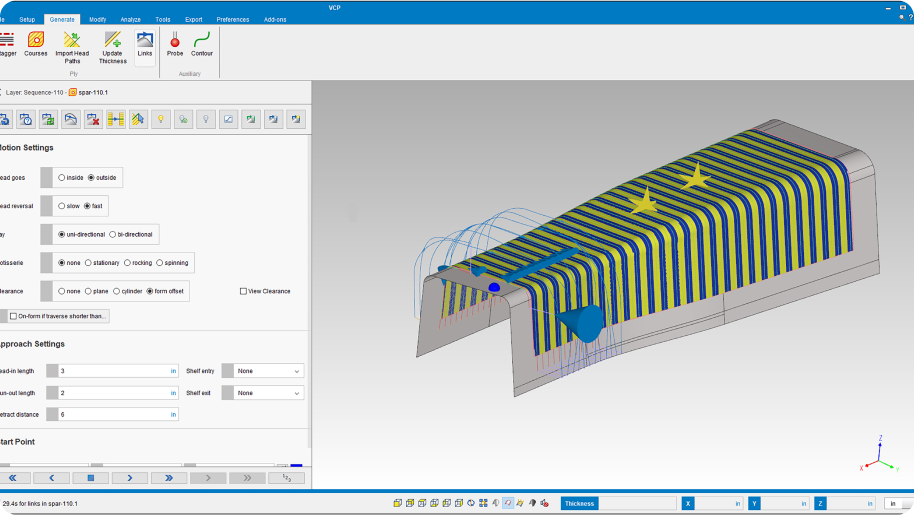This screenshot has height=515, width=914.
Task: Open the Preferences tab
Action: point(233,19)
